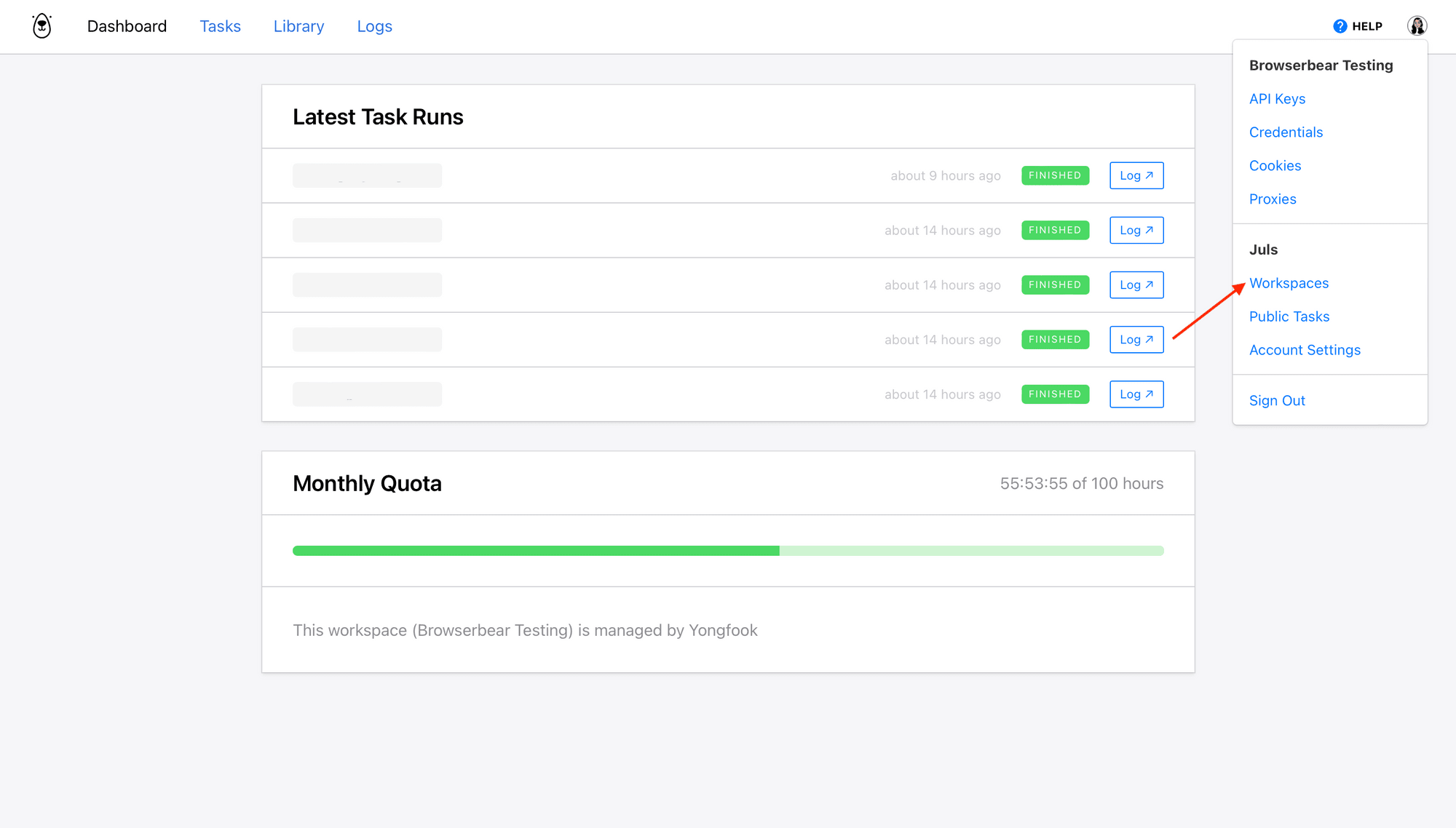Screen dimensions: 1456x828
Task: Switch to the Library tab
Action: pyautogui.click(x=298, y=26)
